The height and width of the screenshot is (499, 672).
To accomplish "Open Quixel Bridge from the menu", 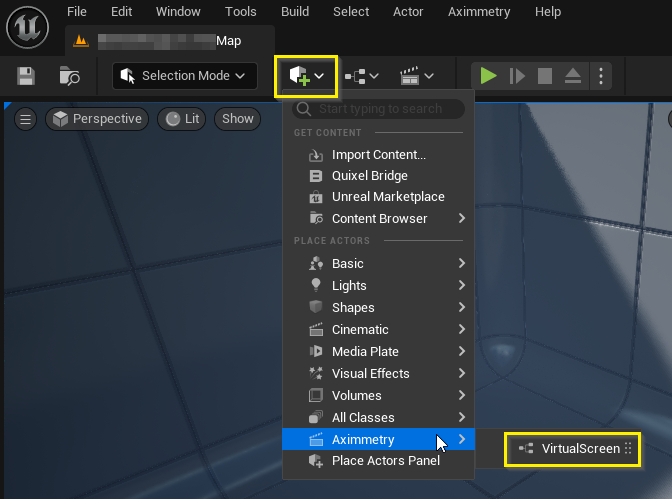I will coord(378,176).
